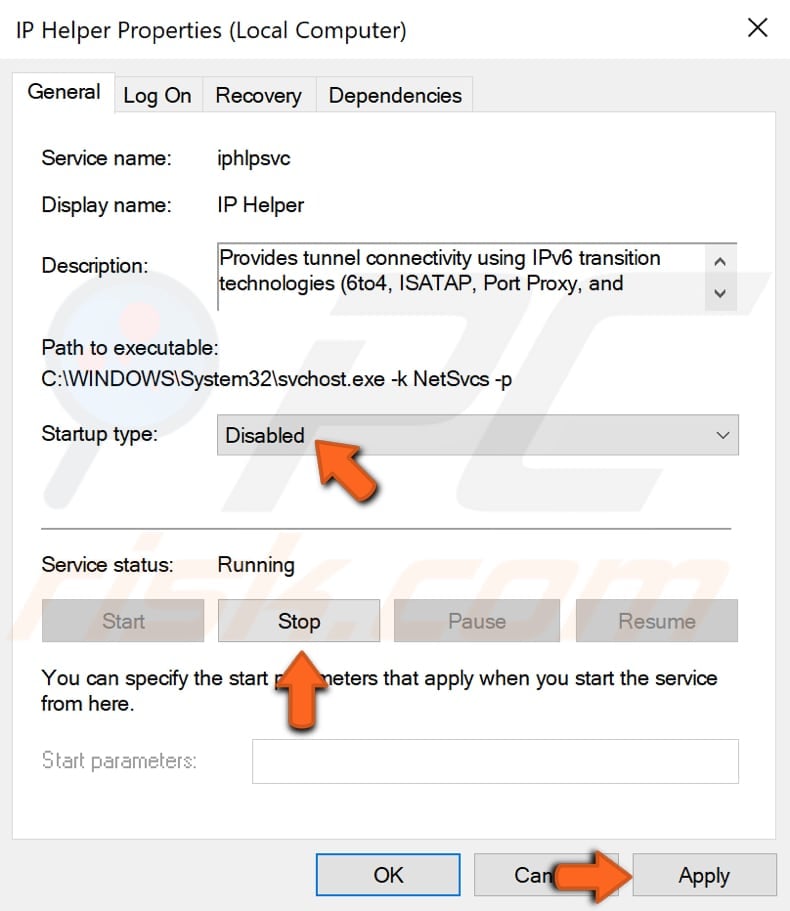The height and width of the screenshot is (911, 790).
Task: Click the disabled Resume button
Action: click(x=656, y=621)
